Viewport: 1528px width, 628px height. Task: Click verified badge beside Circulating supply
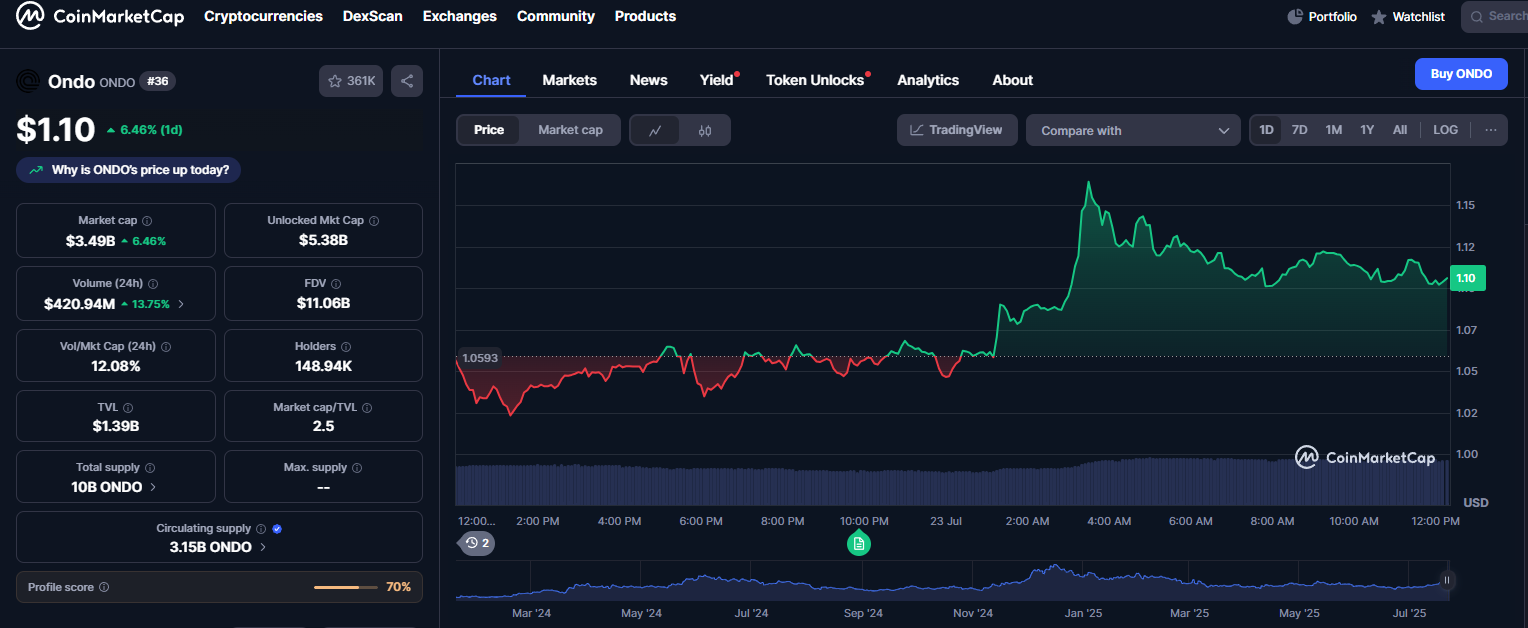[277, 529]
